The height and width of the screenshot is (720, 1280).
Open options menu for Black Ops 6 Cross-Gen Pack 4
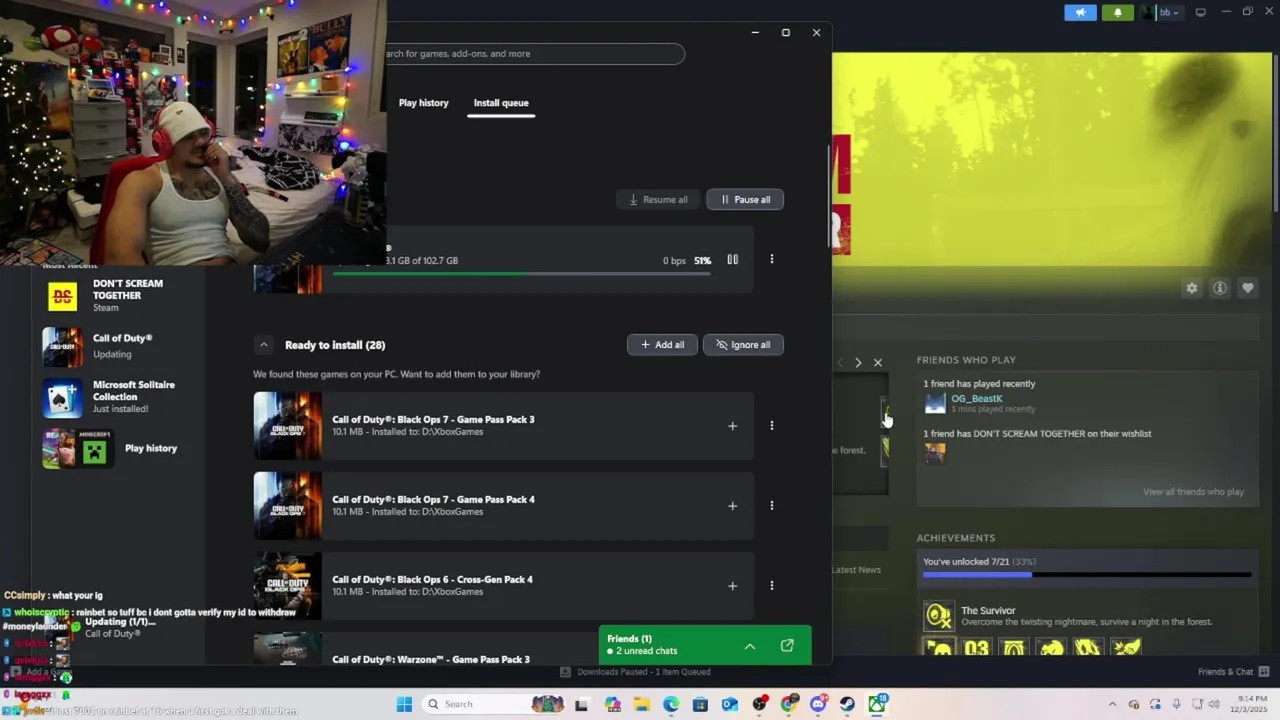coord(771,586)
